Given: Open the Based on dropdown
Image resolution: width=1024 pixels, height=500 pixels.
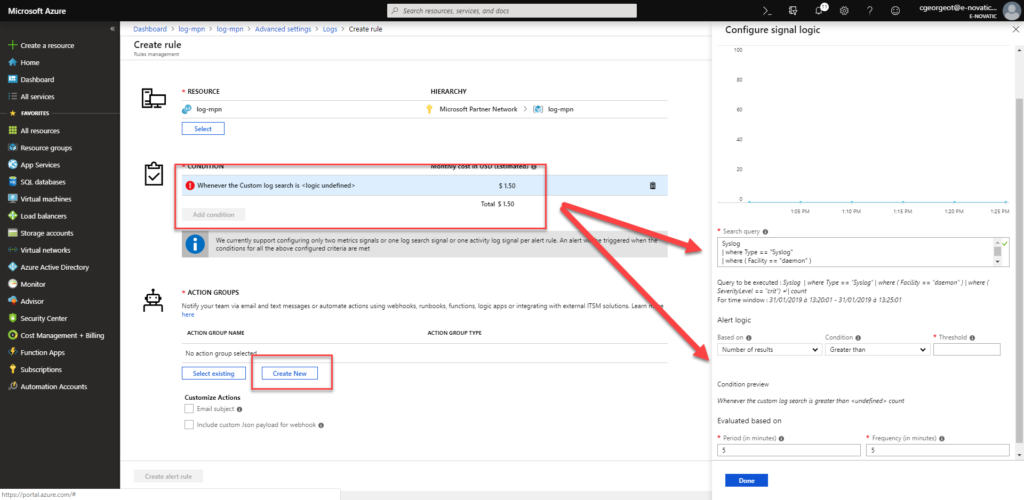Looking at the screenshot, I should click(x=768, y=349).
